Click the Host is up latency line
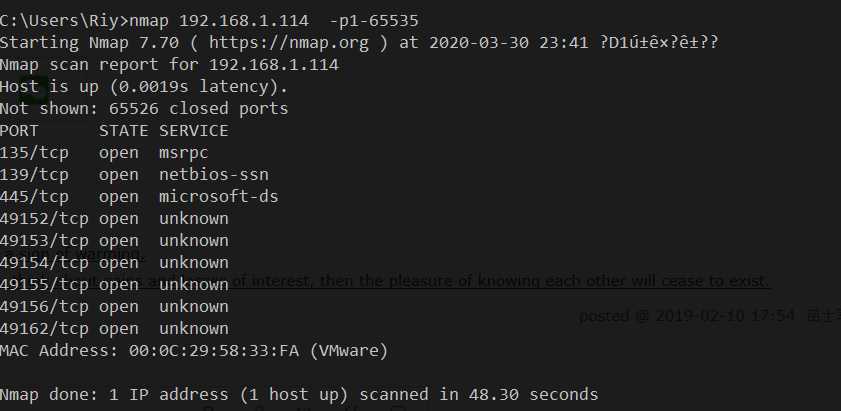Viewport: 841px width, 411px height. [144, 87]
